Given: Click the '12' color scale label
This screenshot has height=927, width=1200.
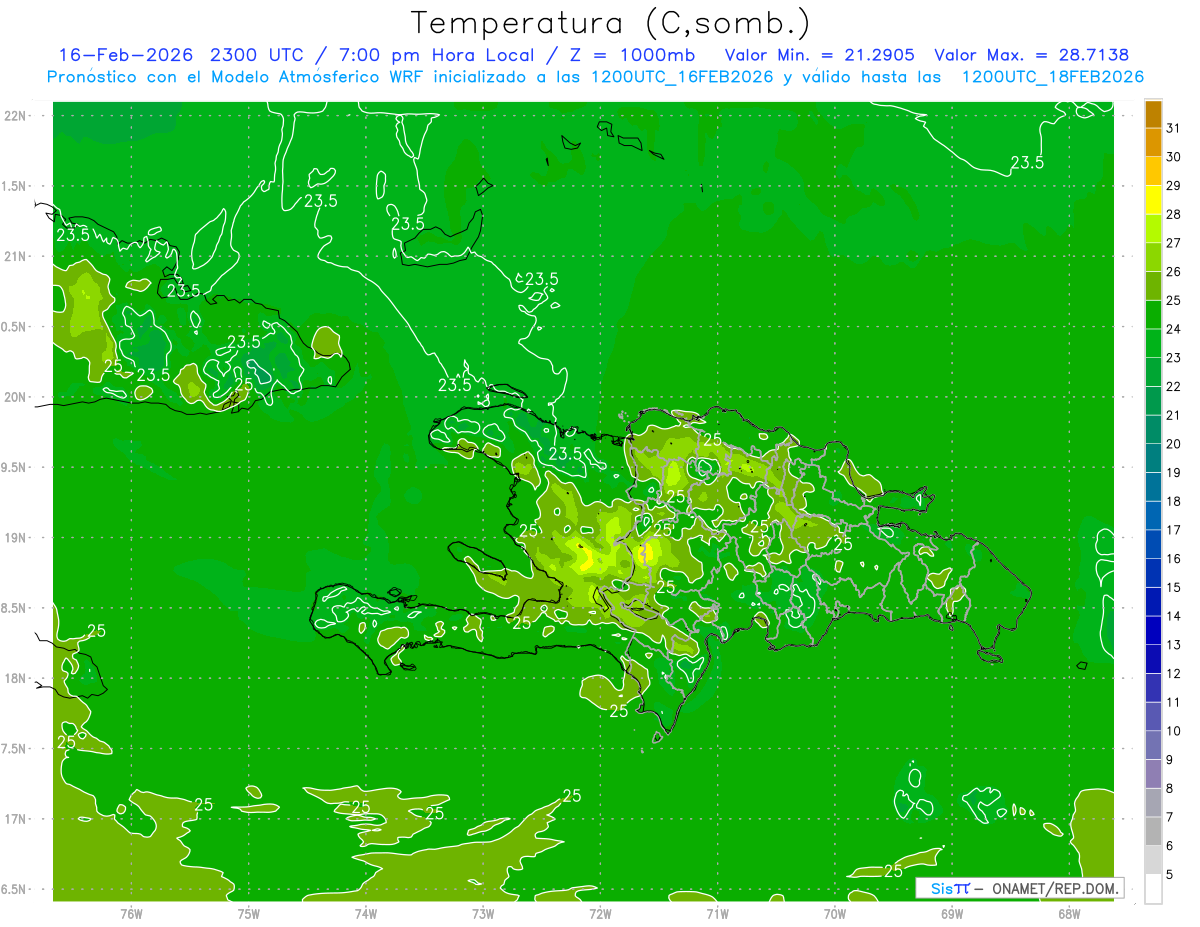Looking at the screenshot, I should (1173, 674).
